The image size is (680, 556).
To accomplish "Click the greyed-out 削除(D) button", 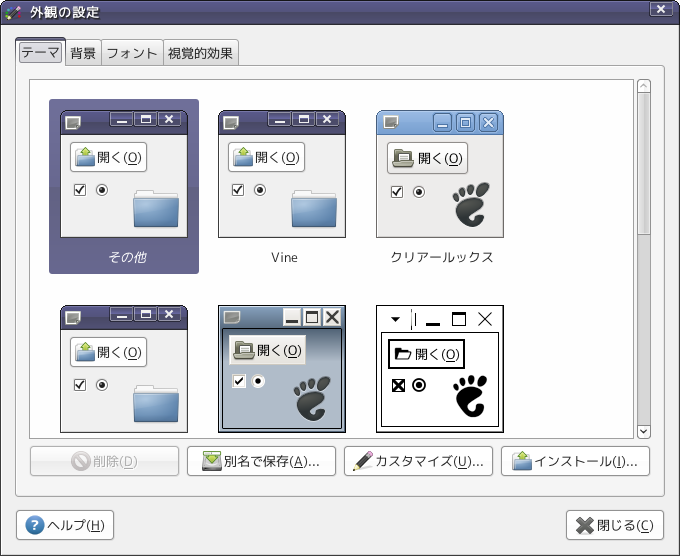I will [x=105, y=461].
